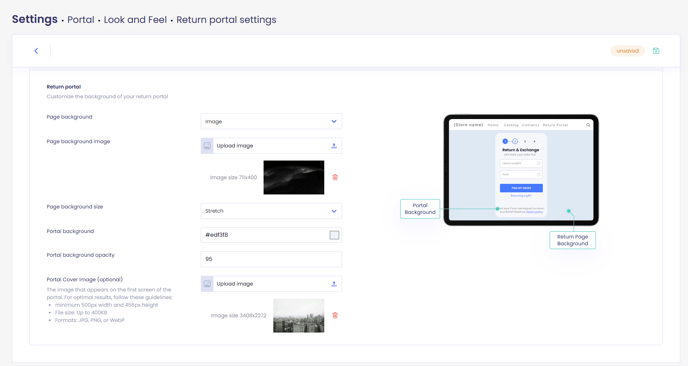The image size is (688, 366).
Task: Go back using the left chevron arrow
Action: pyautogui.click(x=36, y=51)
